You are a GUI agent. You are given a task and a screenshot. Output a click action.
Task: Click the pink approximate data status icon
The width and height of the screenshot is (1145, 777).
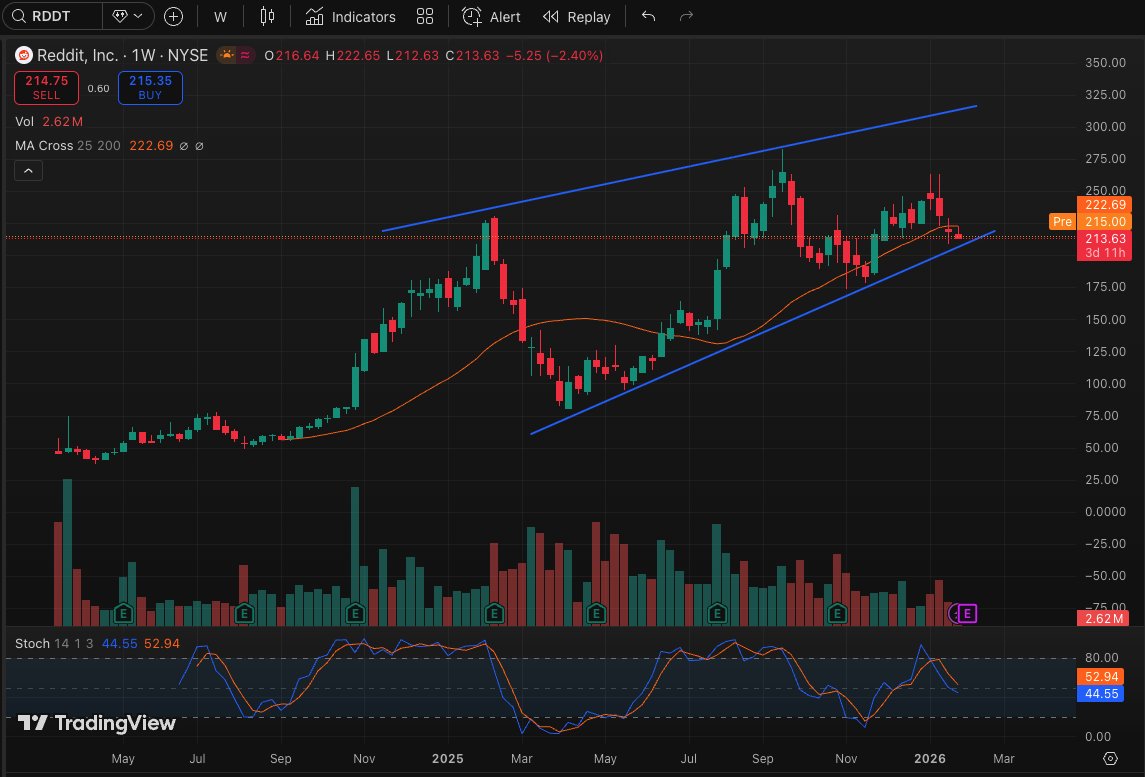pyautogui.click(x=245, y=55)
